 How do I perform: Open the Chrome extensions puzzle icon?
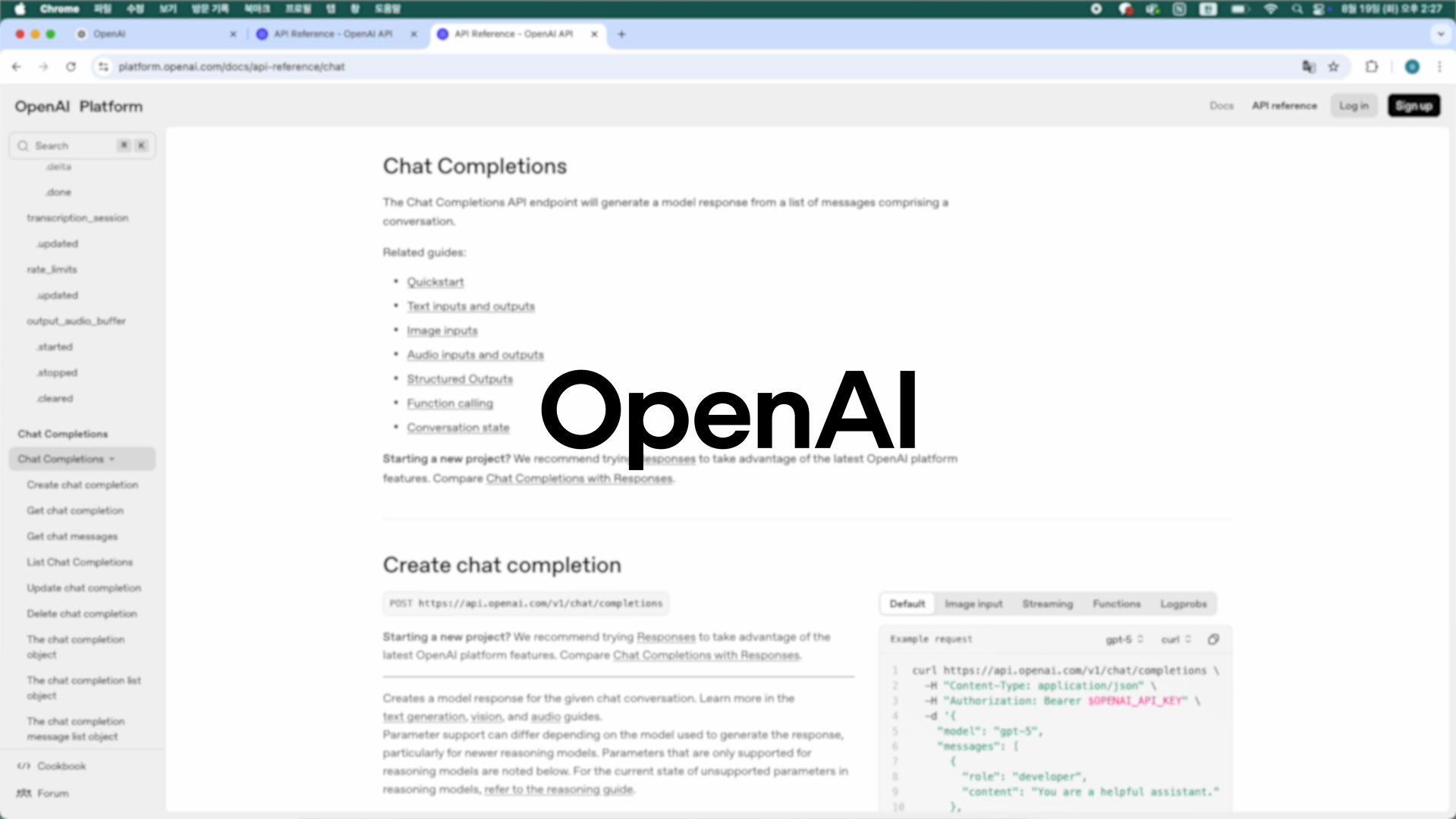point(1371,67)
